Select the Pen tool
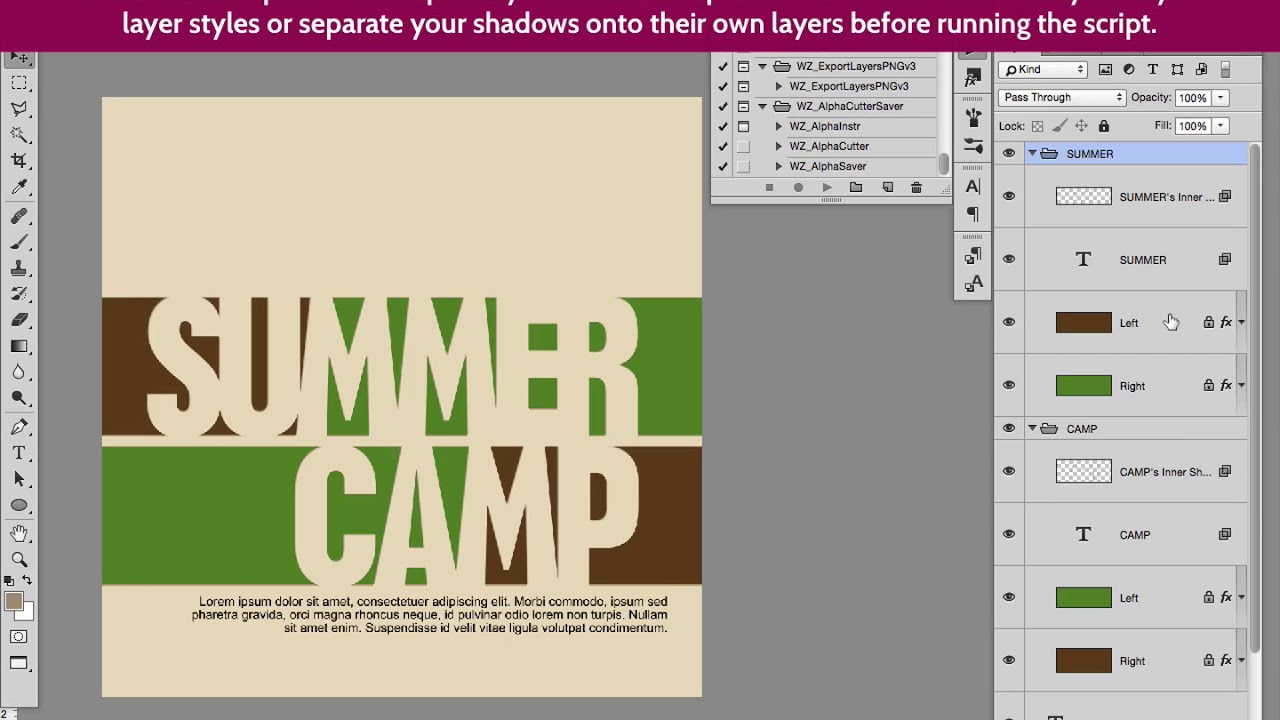The image size is (1280, 720). click(x=19, y=428)
